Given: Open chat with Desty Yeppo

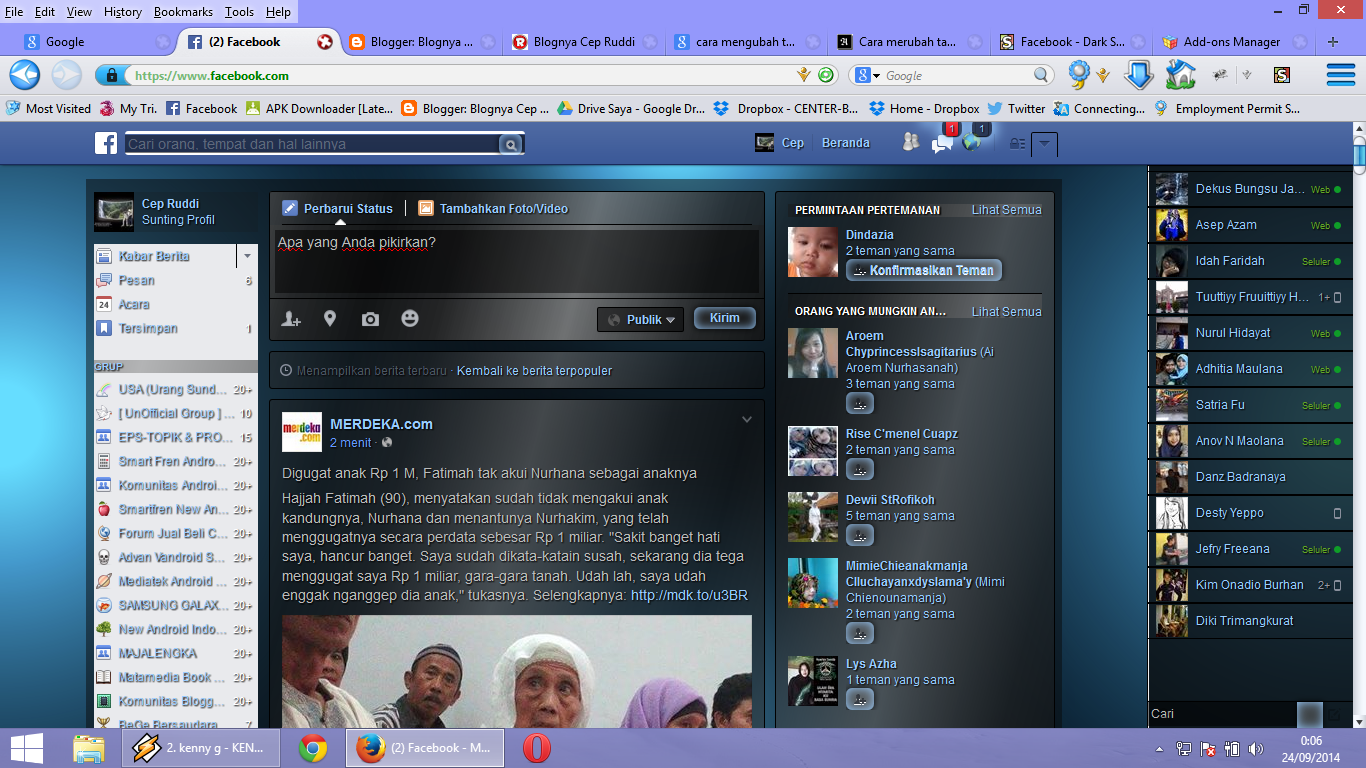Looking at the screenshot, I should click(1248, 513).
